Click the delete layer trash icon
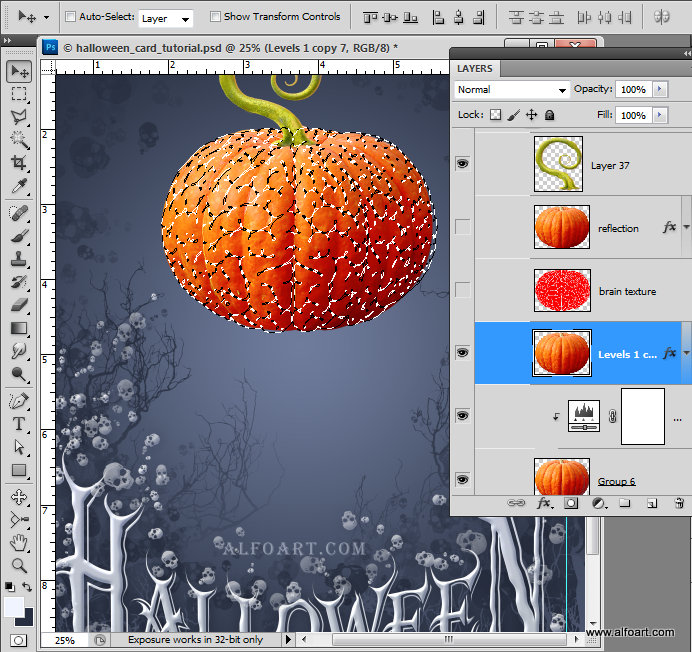692x652 pixels. point(678,504)
